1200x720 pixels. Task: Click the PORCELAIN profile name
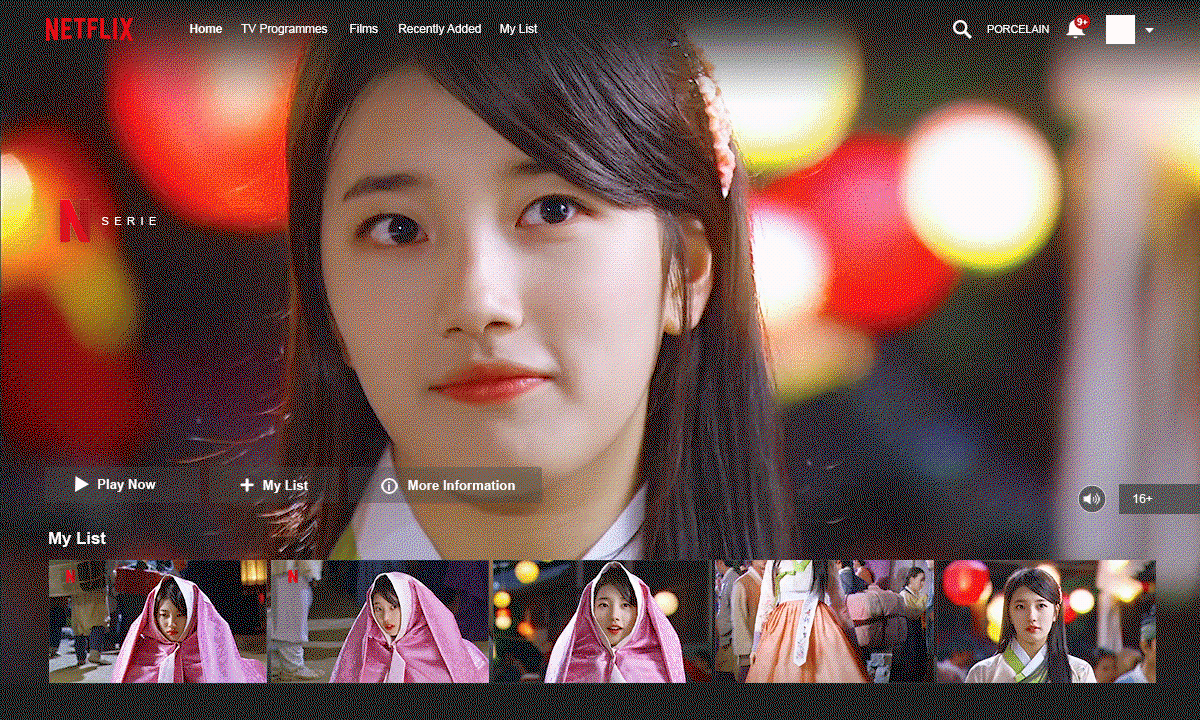[1018, 29]
